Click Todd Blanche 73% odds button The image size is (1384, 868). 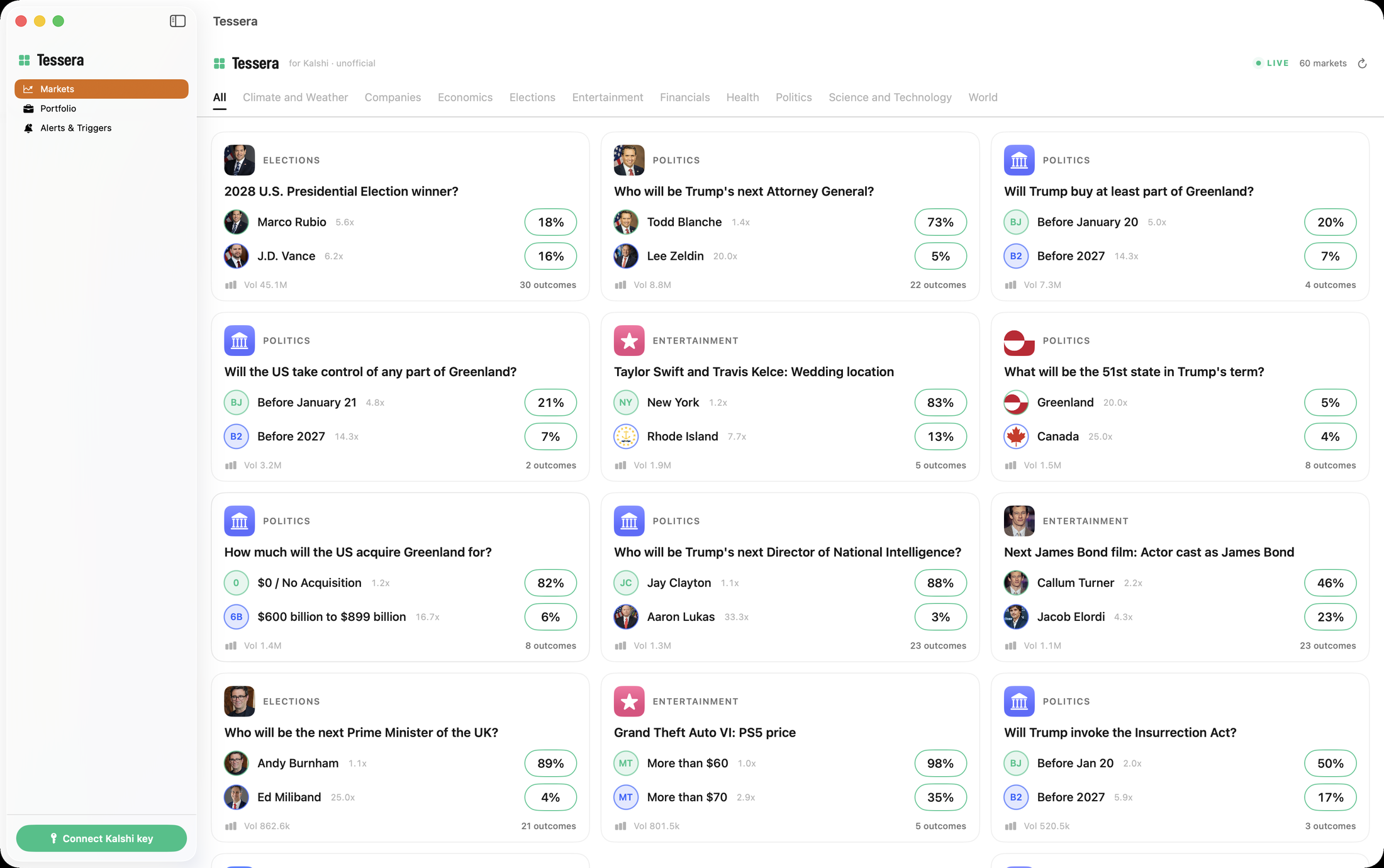(940, 222)
